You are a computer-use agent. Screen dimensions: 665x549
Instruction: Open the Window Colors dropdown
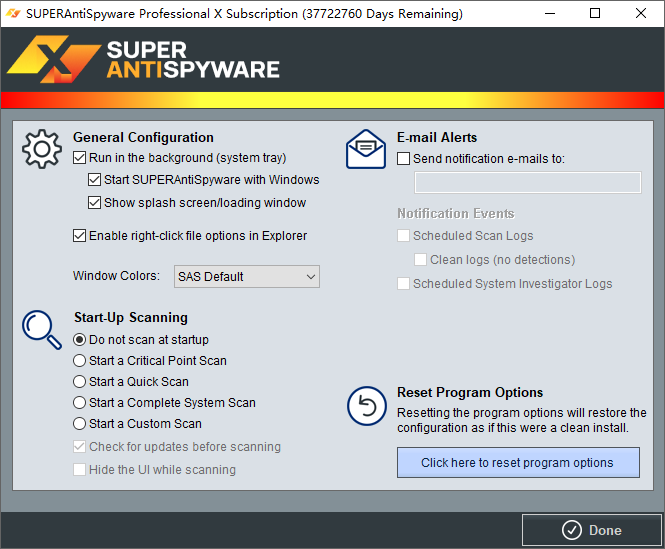tap(247, 277)
